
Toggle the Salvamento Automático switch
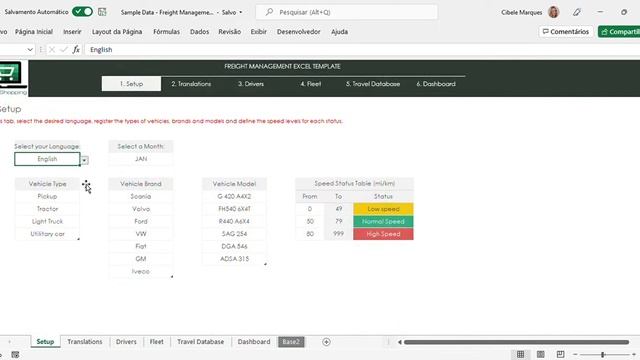point(82,12)
